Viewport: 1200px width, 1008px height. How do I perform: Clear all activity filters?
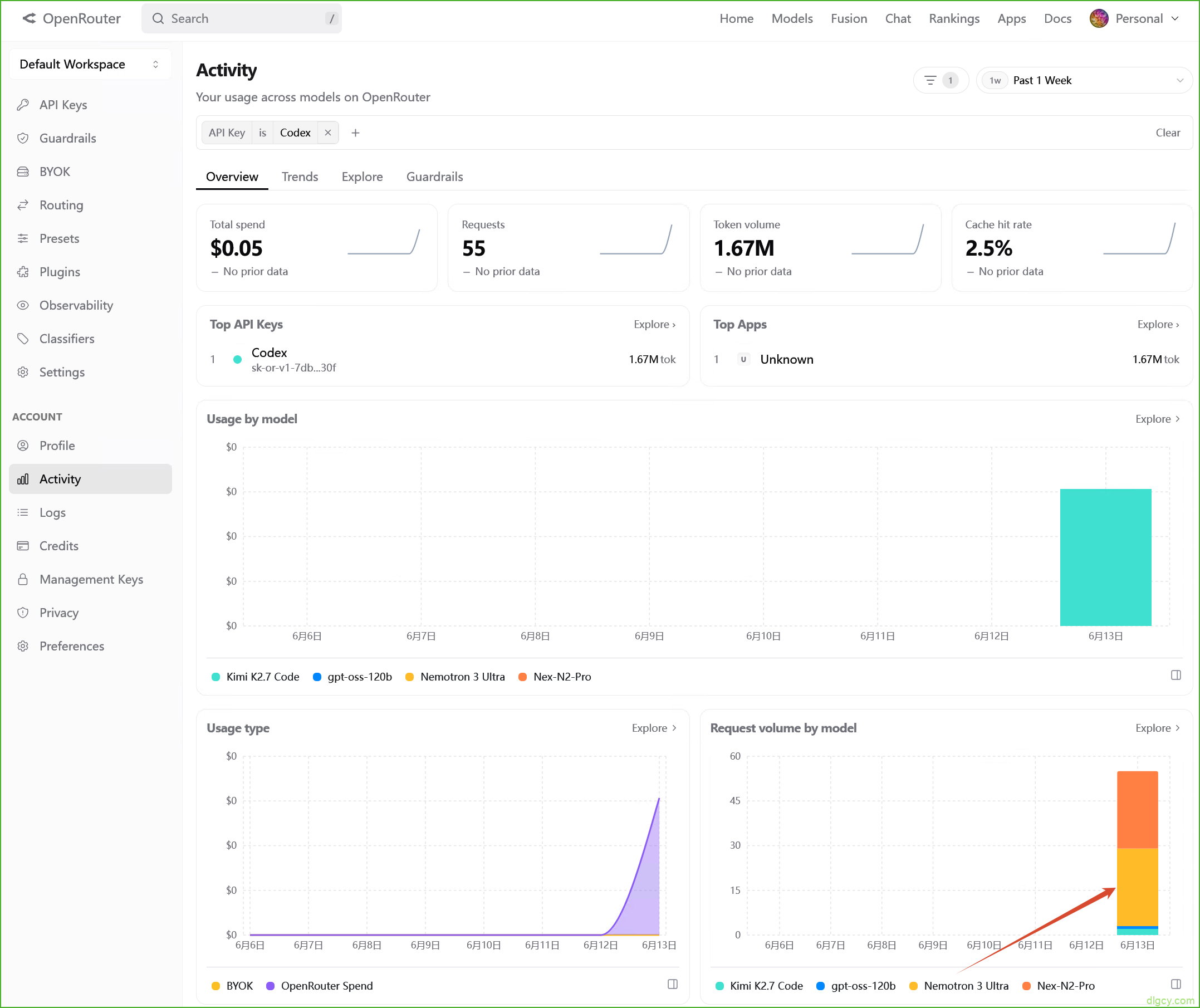(x=1168, y=133)
